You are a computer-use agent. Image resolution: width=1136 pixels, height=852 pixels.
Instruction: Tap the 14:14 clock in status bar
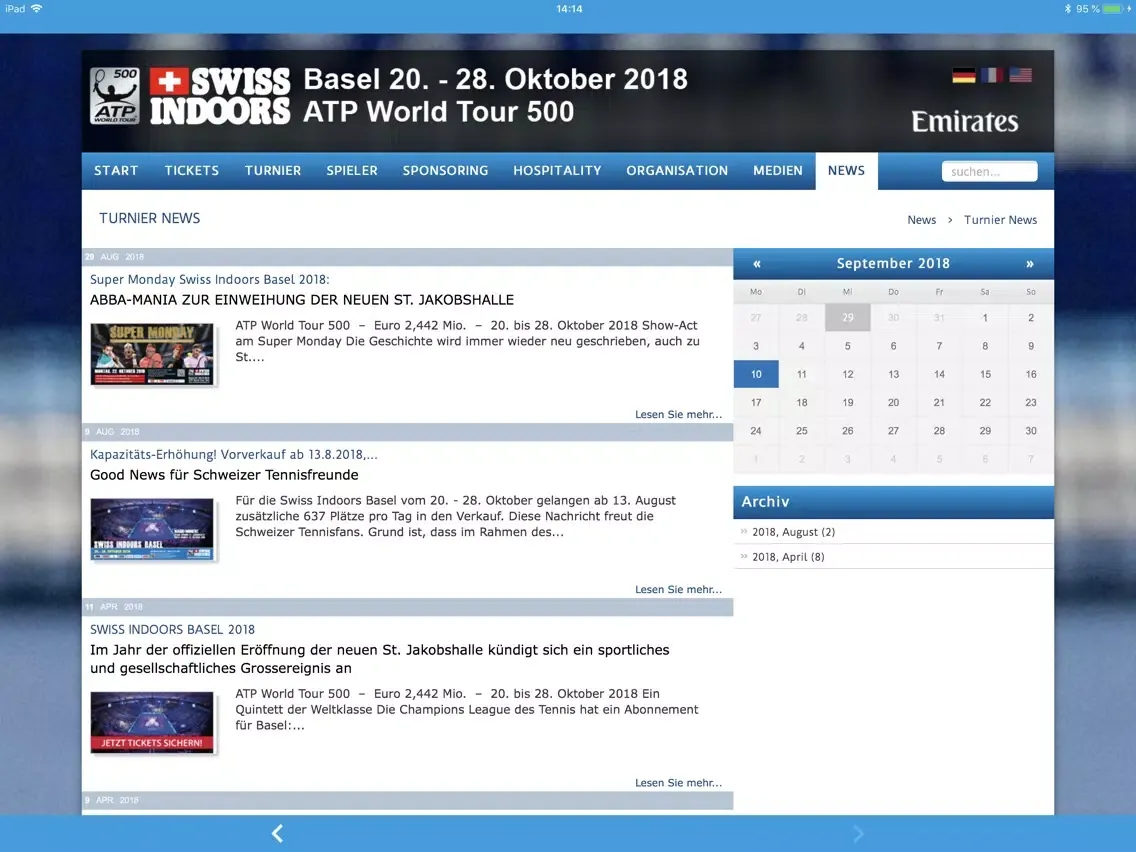click(x=569, y=9)
